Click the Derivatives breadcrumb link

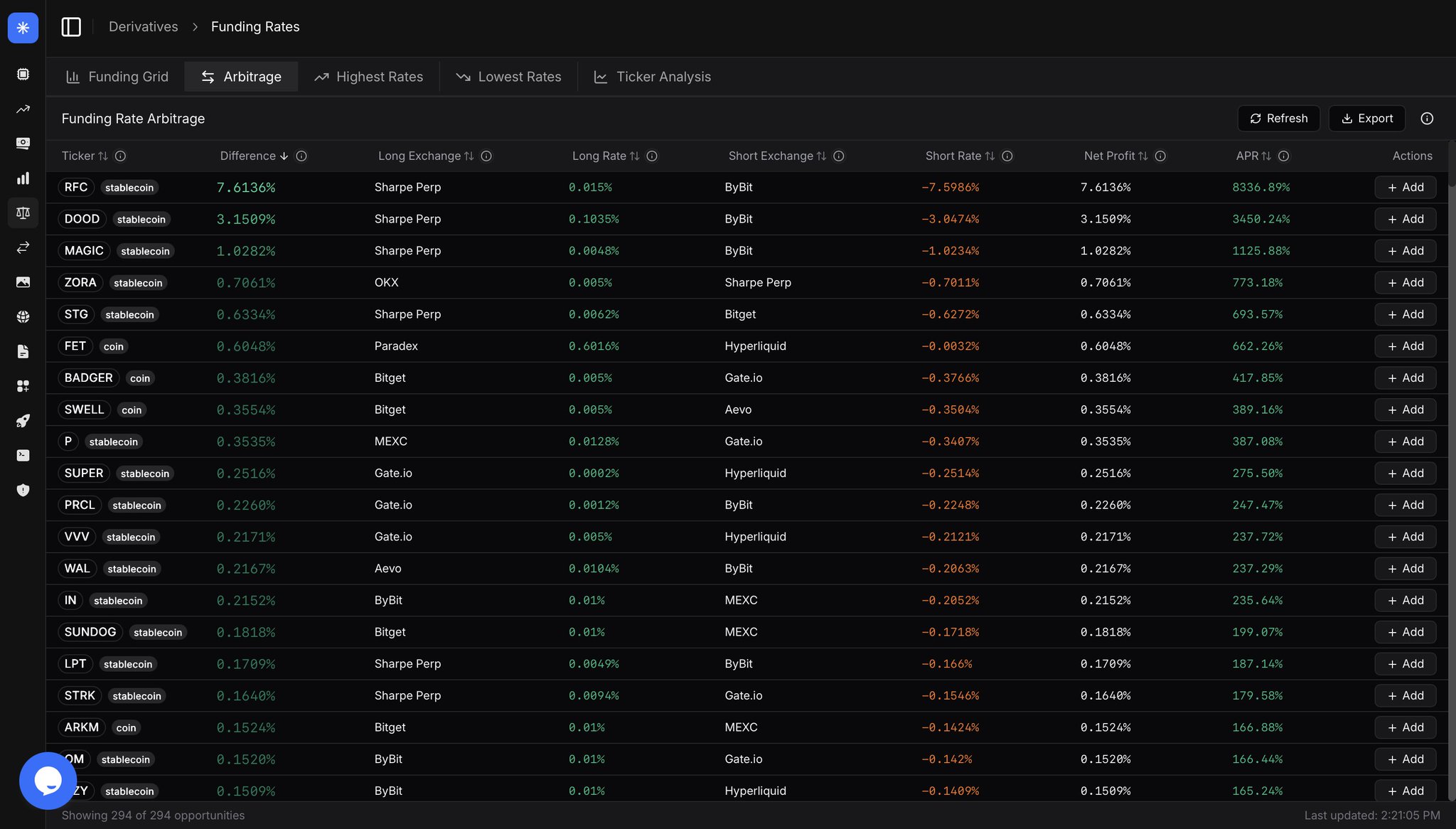tap(143, 27)
